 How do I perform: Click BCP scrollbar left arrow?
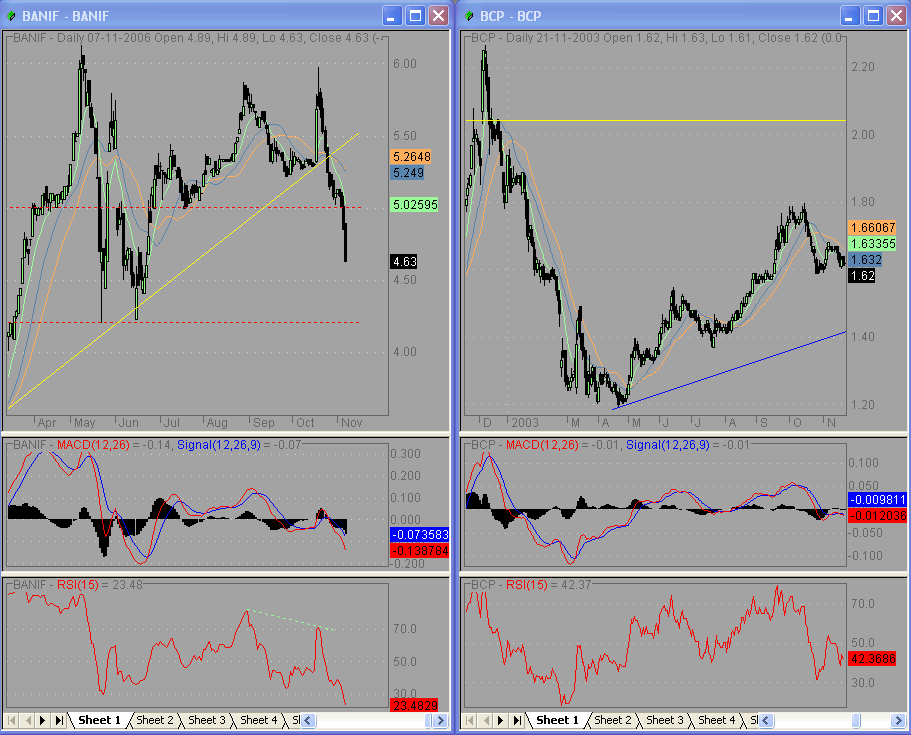(x=765, y=720)
